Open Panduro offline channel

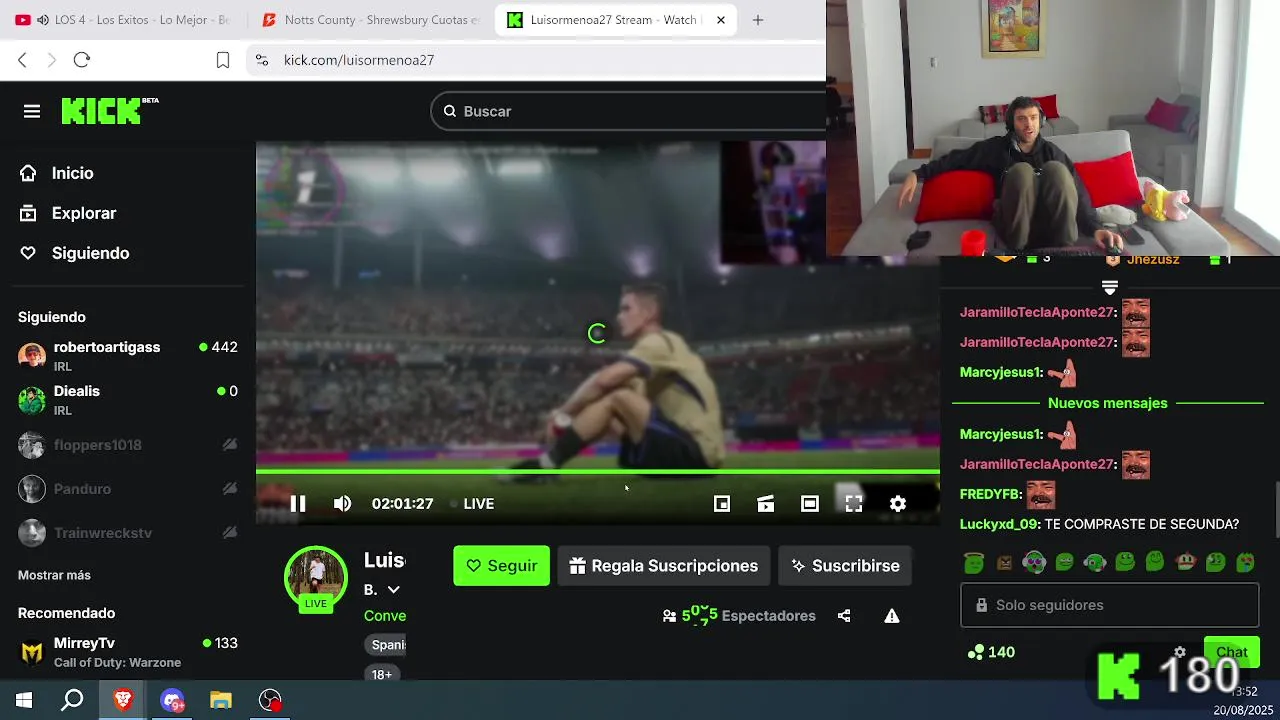[x=128, y=489]
